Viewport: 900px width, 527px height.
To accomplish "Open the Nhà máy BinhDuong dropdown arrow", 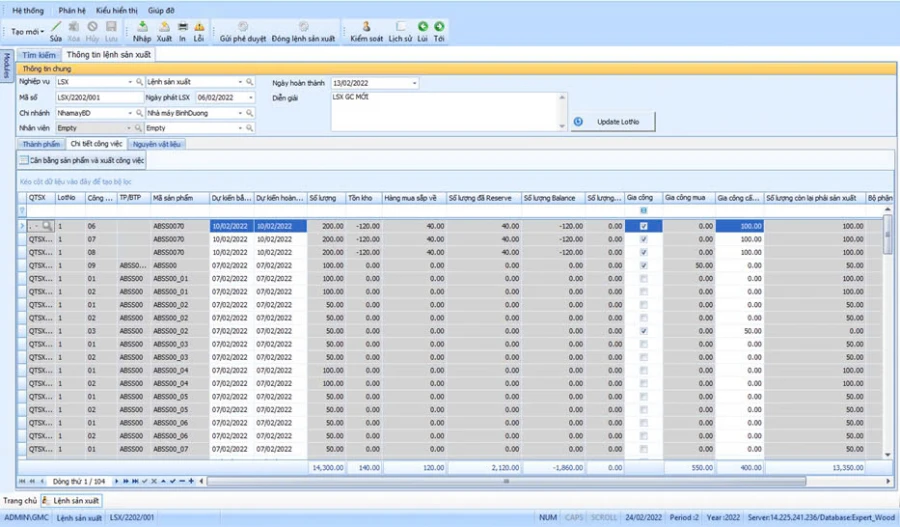I will 240,113.
